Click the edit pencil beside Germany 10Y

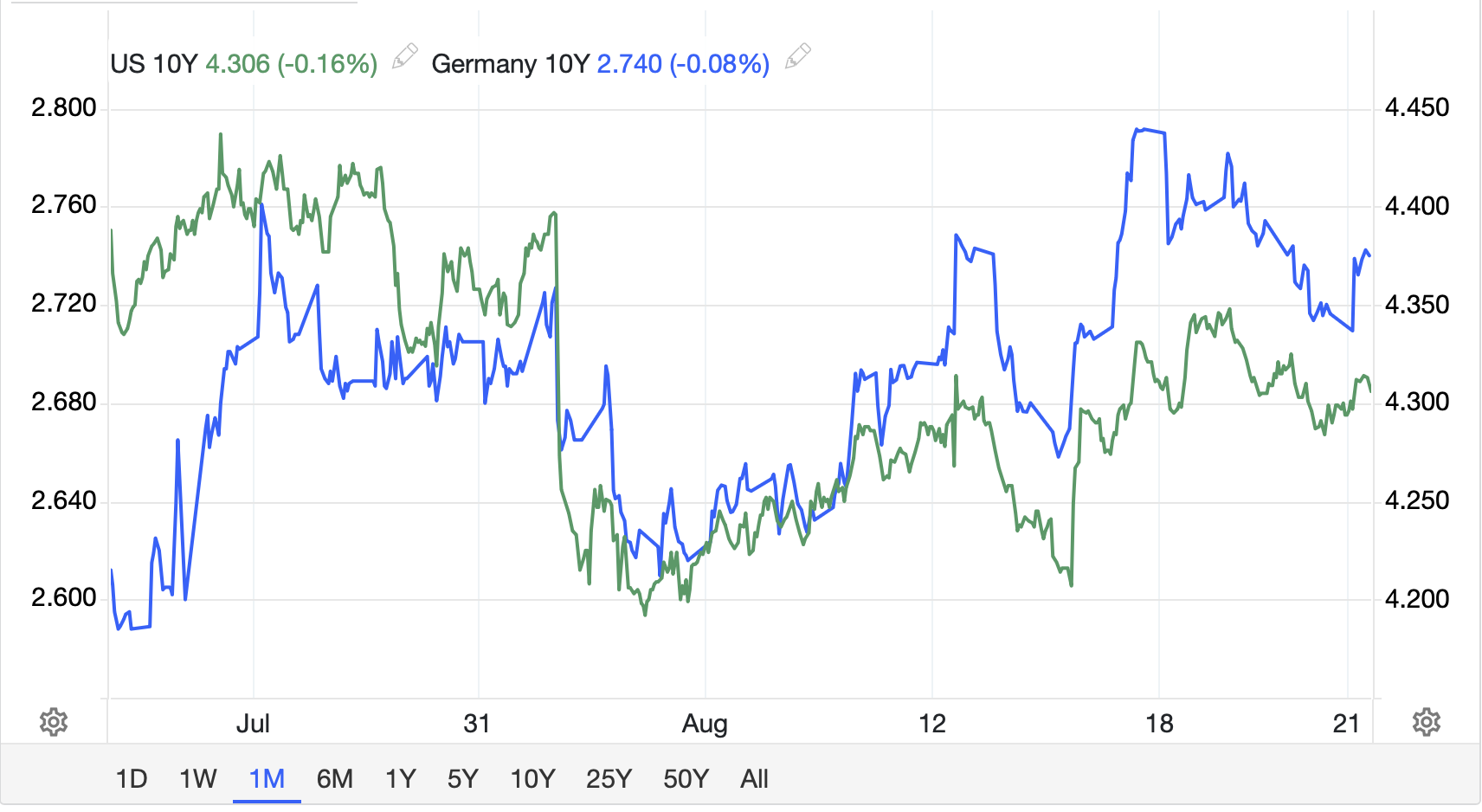[x=797, y=57]
